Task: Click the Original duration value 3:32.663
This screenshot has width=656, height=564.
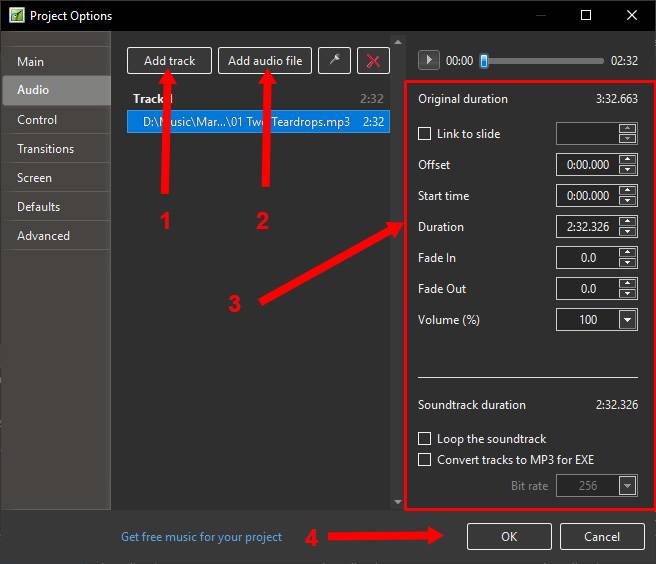Action: [616, 99]
